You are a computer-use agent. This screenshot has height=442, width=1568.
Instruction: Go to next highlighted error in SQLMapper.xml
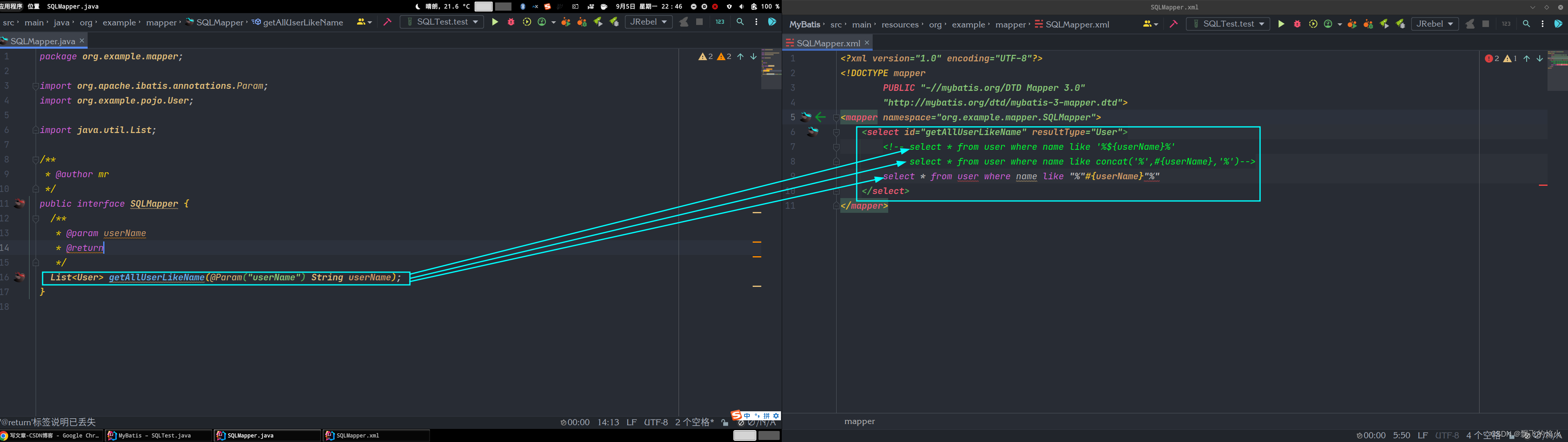click(x=1540, y=59)
